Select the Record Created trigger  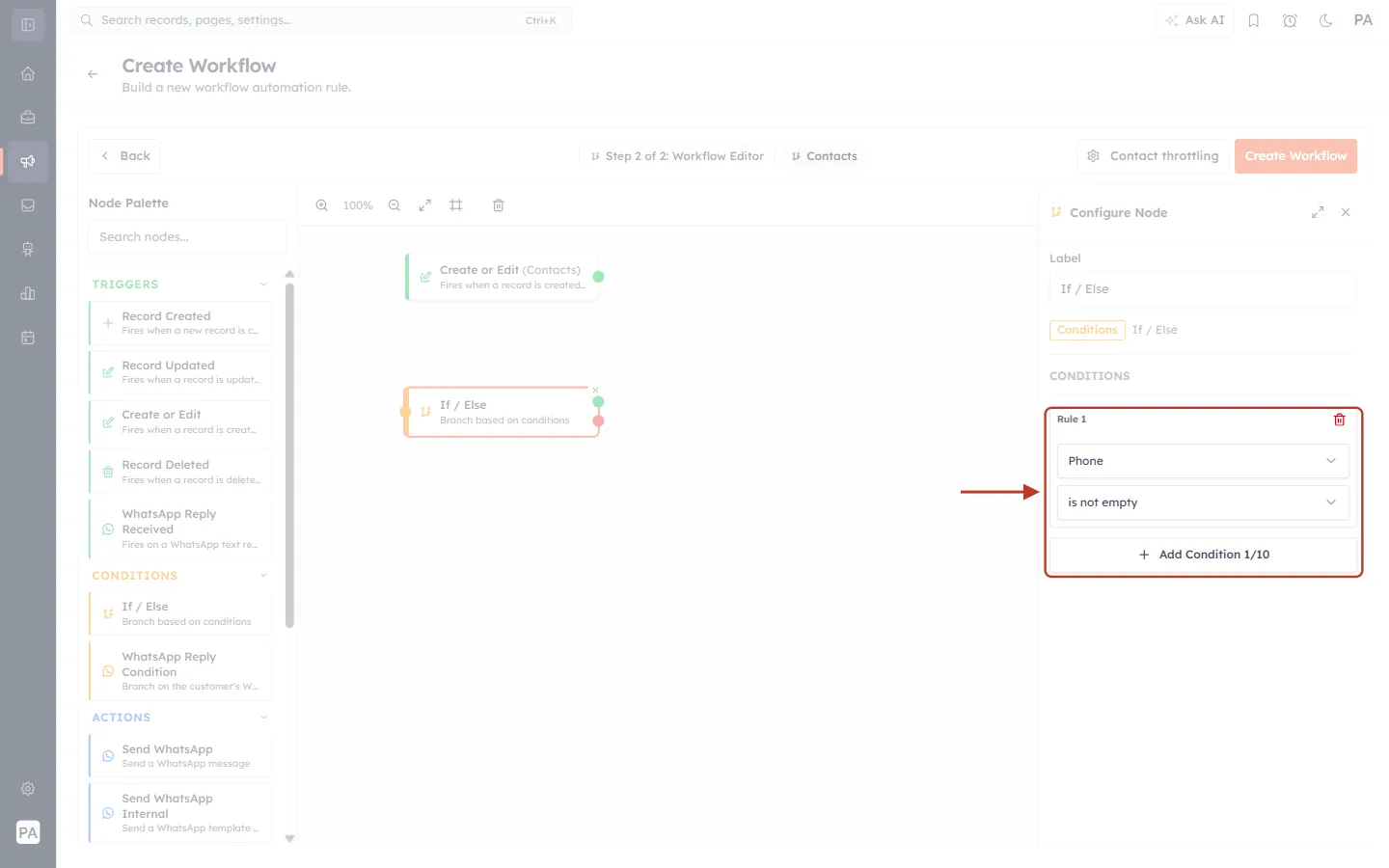coord(180,323)
